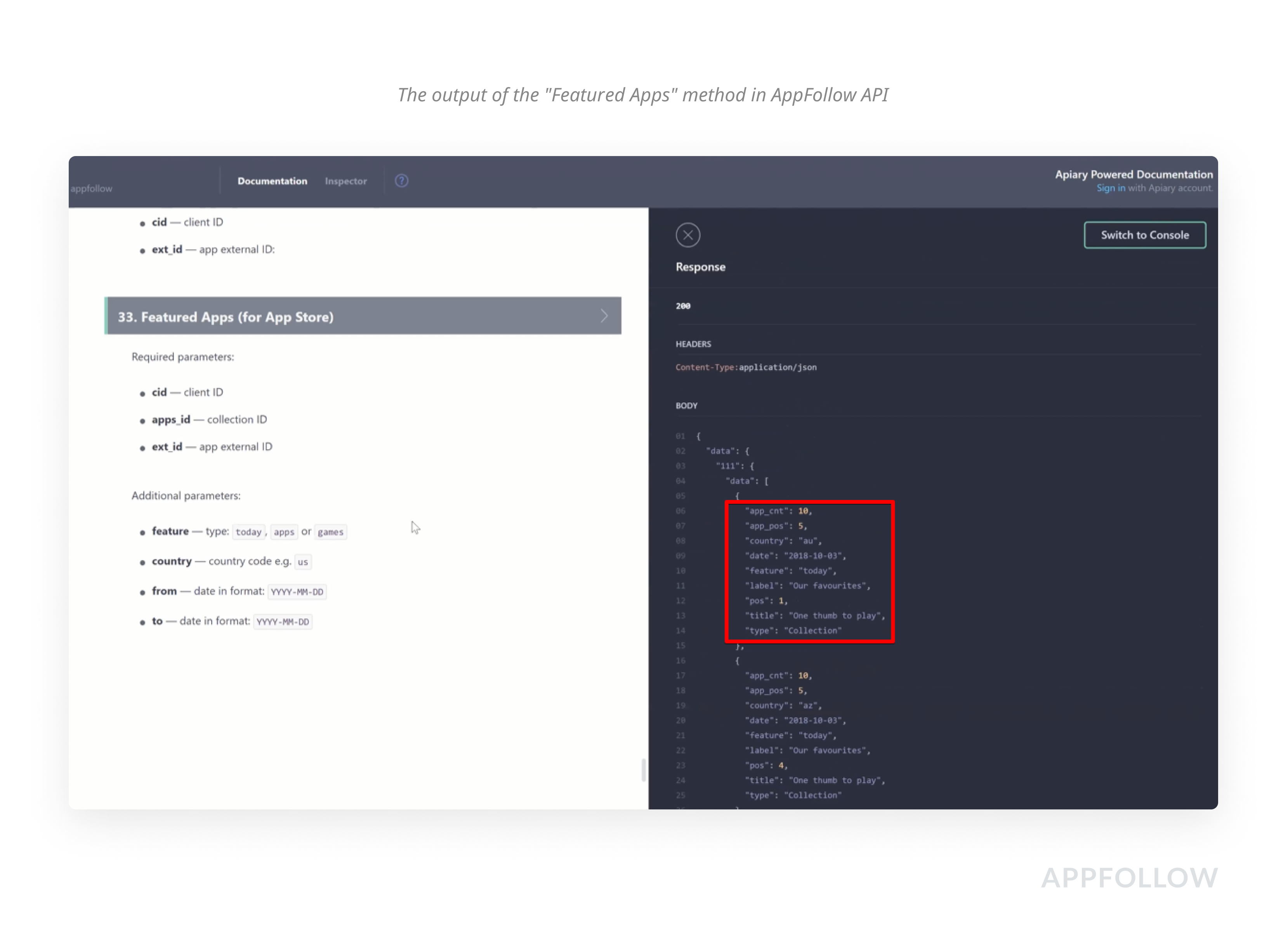Image resolution: width=1288 pixels, height=948 pixels.
Task: Click the 'today' code tag
Action: (x=248, y=532)
